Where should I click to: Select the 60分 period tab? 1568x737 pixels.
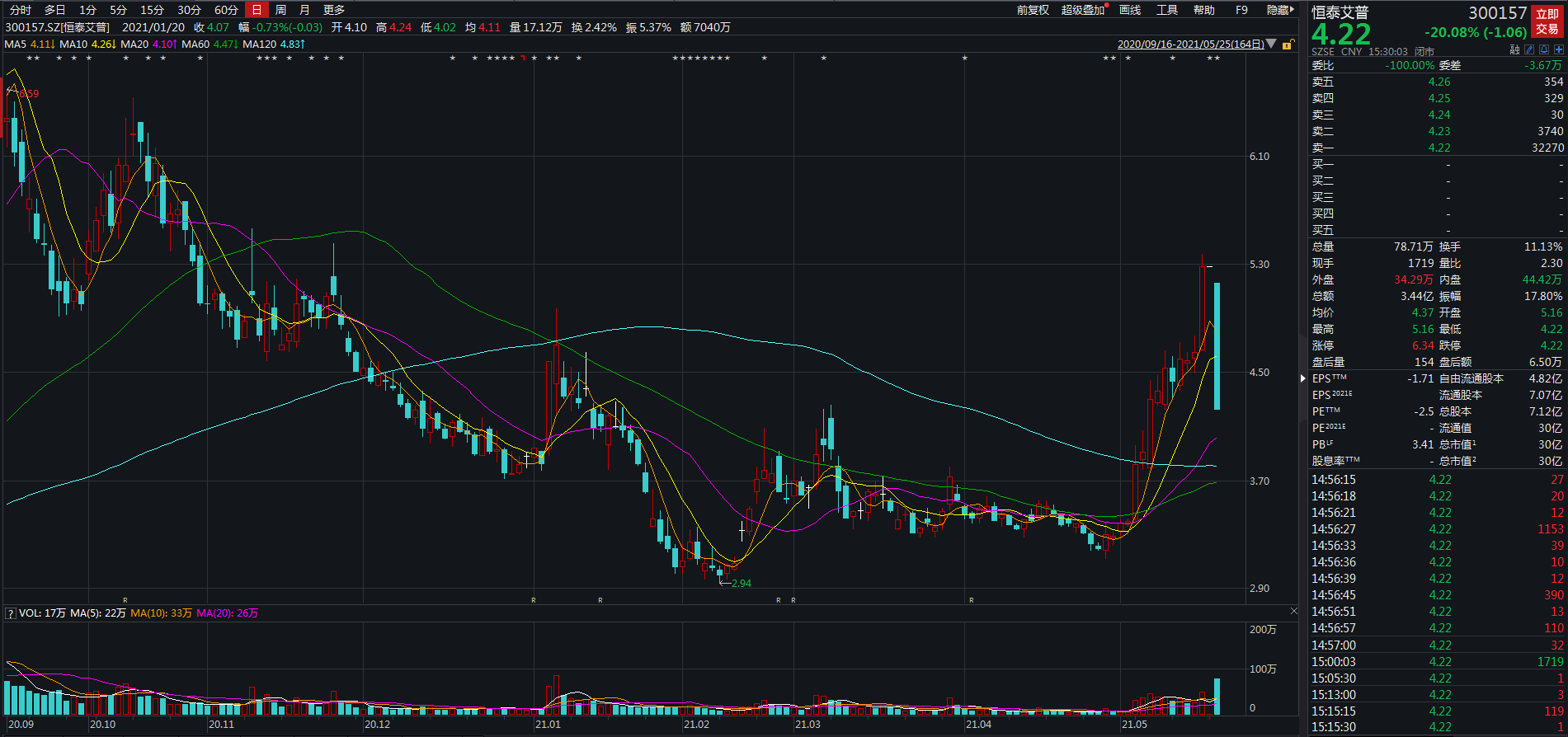tap(226, 10)
